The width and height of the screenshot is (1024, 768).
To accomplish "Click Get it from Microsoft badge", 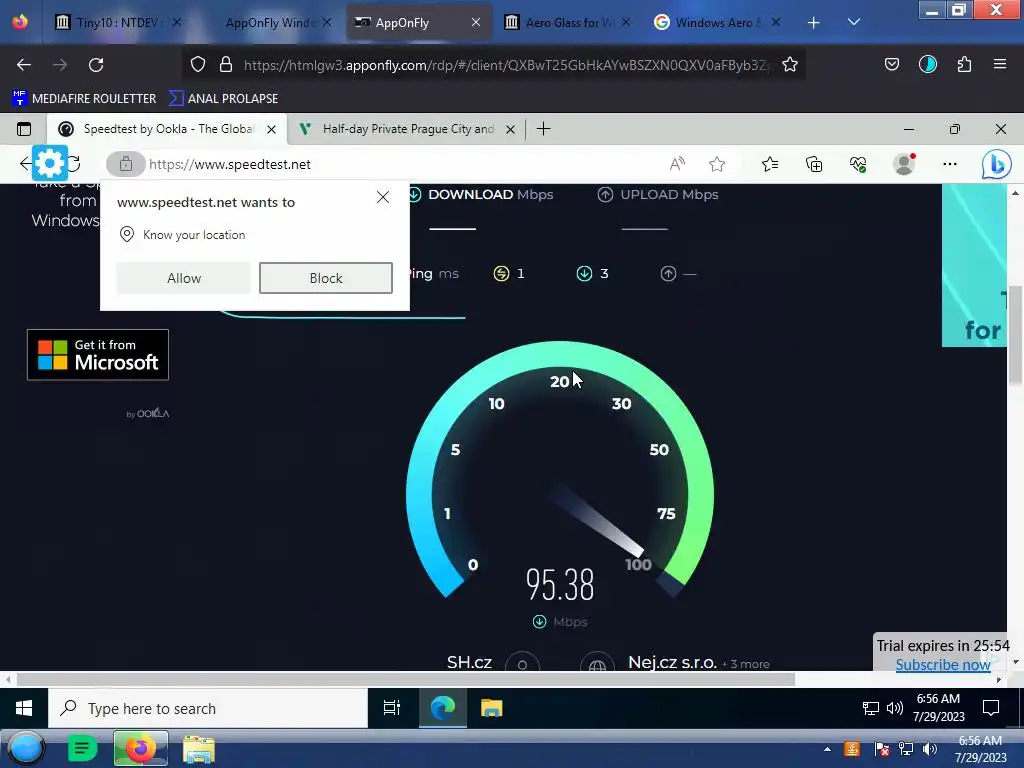I will 98,355.
